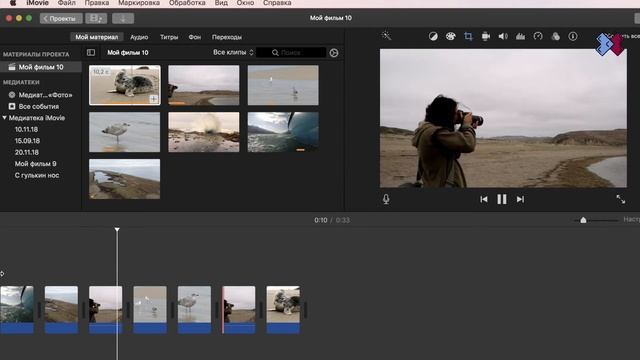Viewport: 640px width, 360px height.
Task: Open the color correction palette tool
Action: [451, 36]
